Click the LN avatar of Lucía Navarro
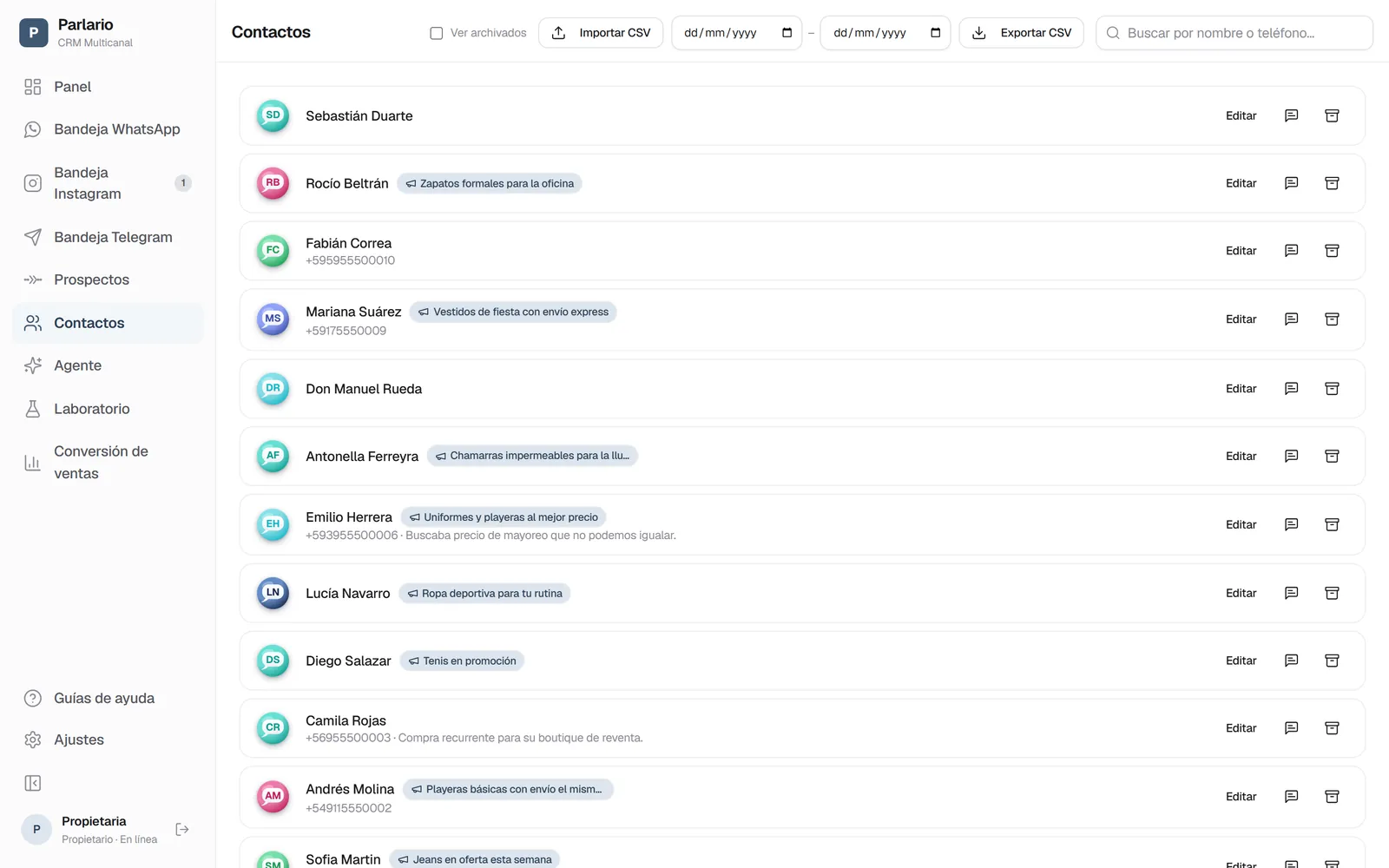The width and height of the screenshot is (1389, 868). 273,593
